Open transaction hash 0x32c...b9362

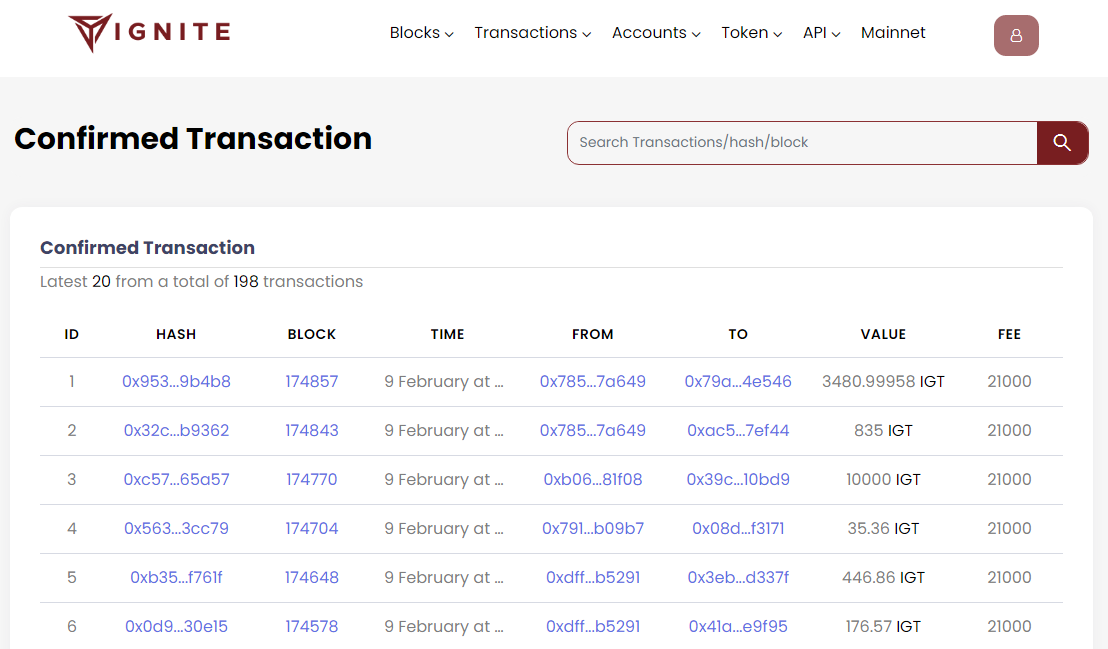176,431
